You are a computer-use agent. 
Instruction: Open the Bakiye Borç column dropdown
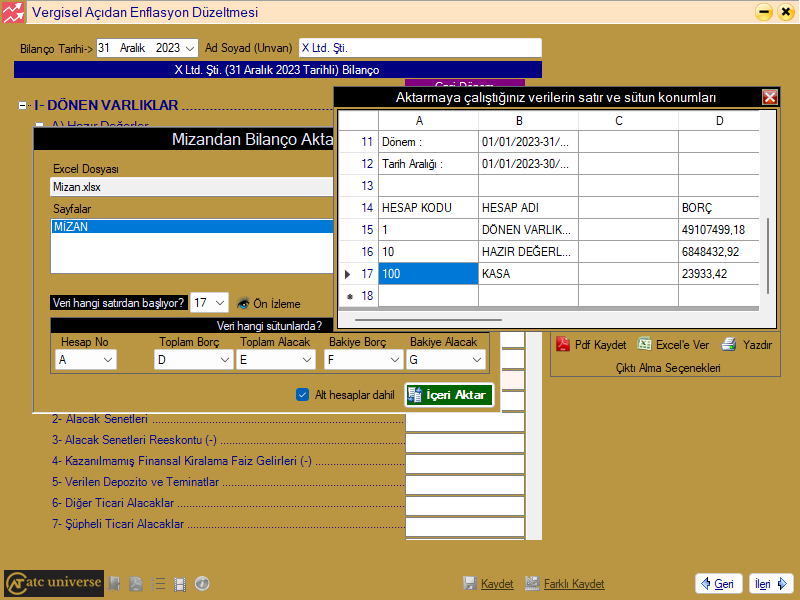click(394, 360)
